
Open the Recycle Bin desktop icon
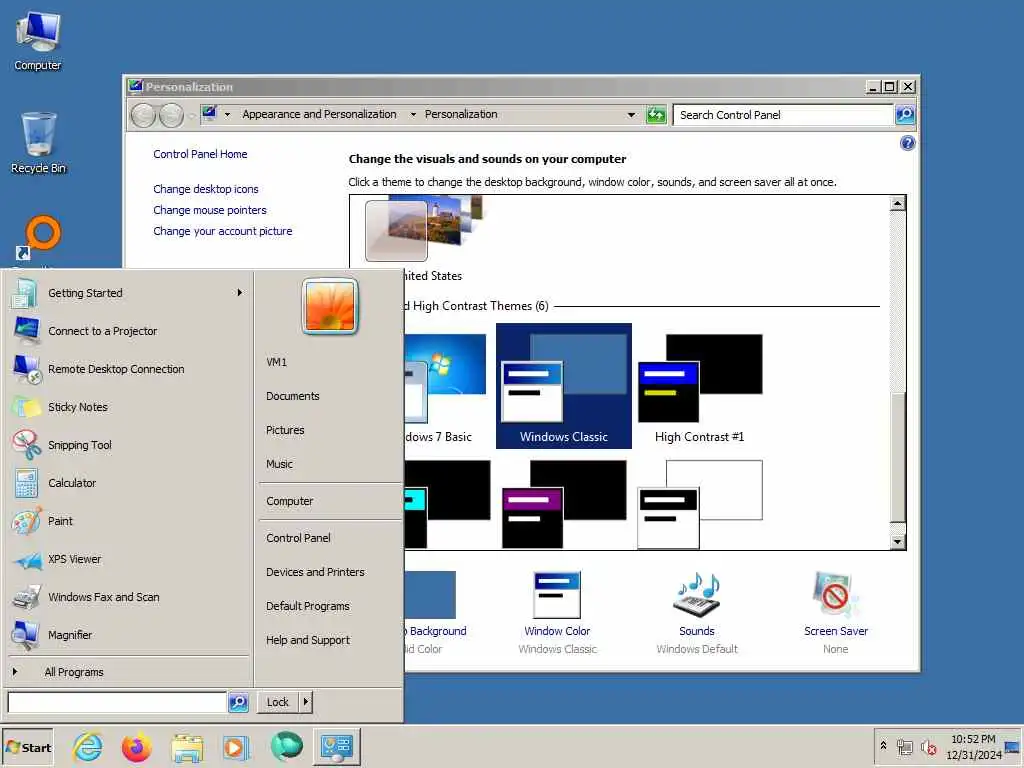[38, 143]
